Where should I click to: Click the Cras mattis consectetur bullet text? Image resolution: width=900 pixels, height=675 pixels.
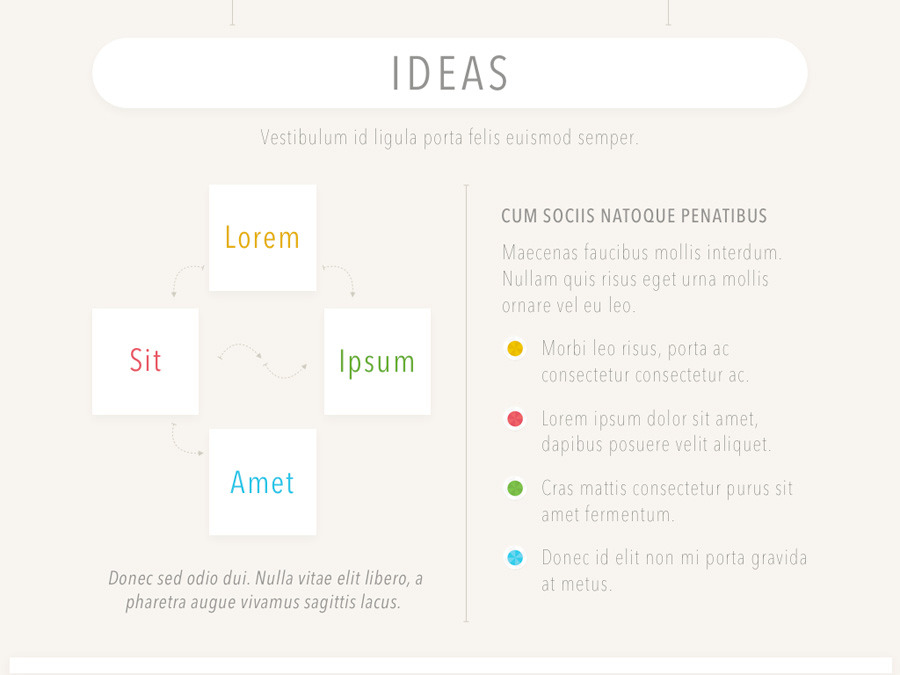pyautogui.click(x=666, y=502)
